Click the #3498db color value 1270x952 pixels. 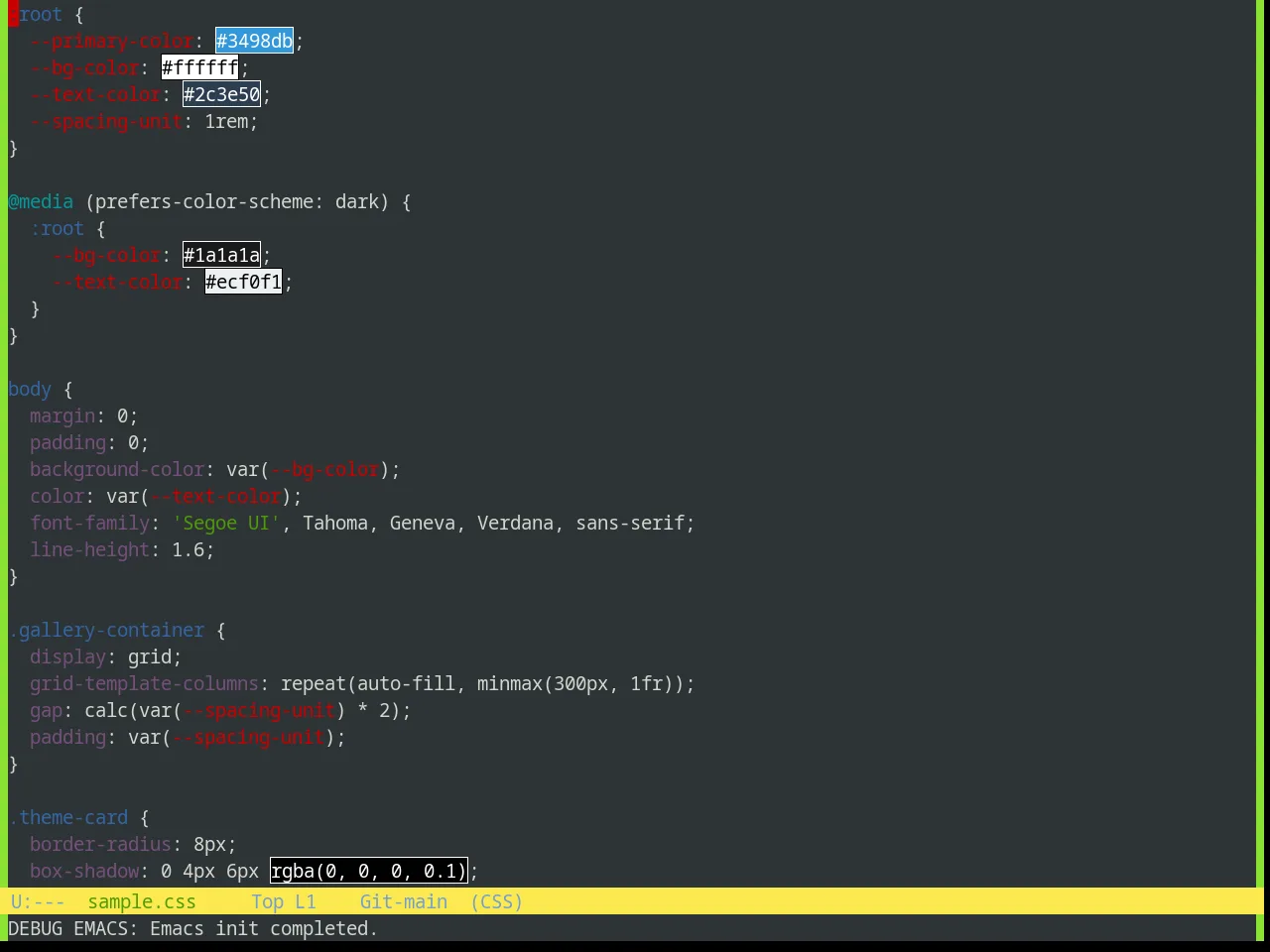click(255, 41)
